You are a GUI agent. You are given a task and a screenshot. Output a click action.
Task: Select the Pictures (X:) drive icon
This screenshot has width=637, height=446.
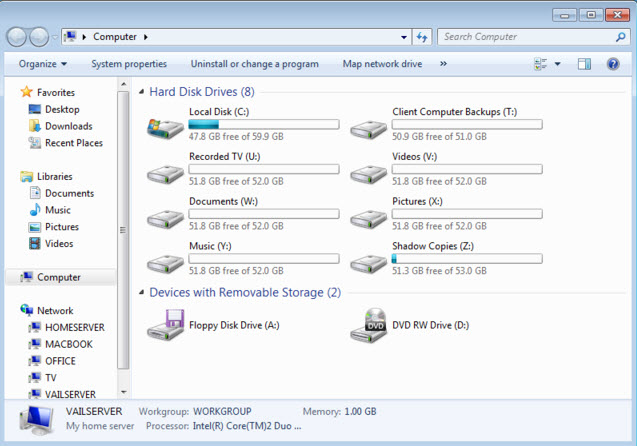pos(368,219)
